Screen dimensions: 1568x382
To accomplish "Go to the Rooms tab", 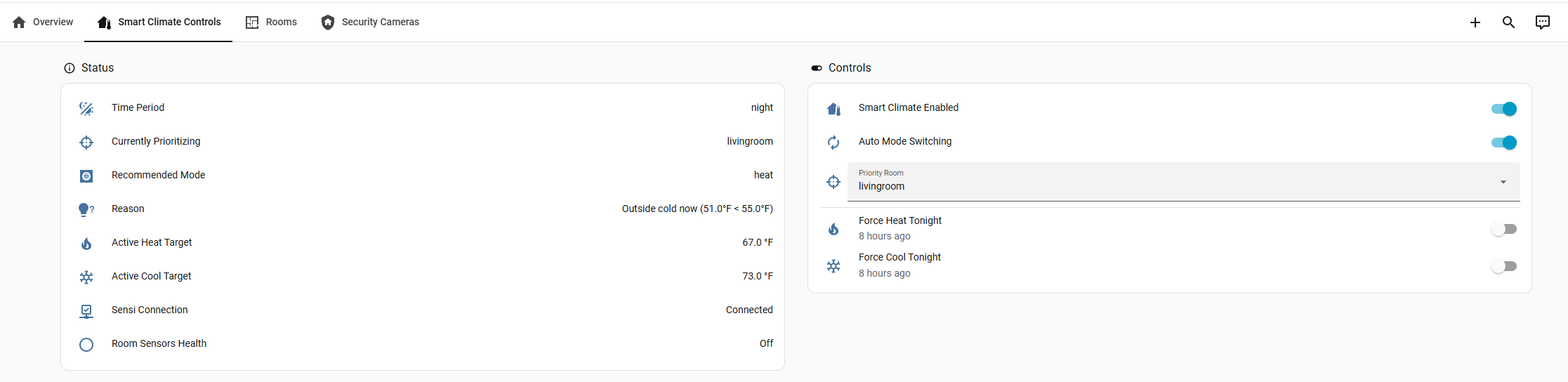I will [272, 22].
